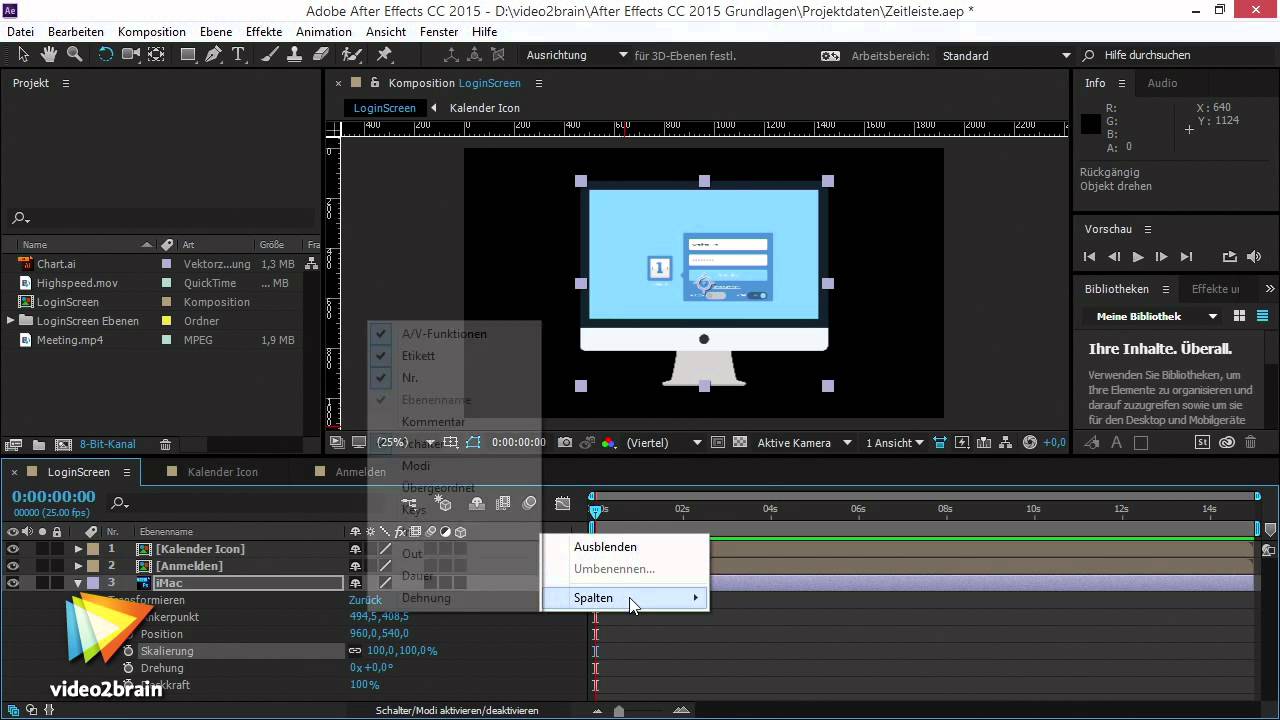The height and width of the screenshot is (720, 1280).
Task: Click Schalter/Modi aktivieren/deaktivieren button
Action: tap(457, 711)
